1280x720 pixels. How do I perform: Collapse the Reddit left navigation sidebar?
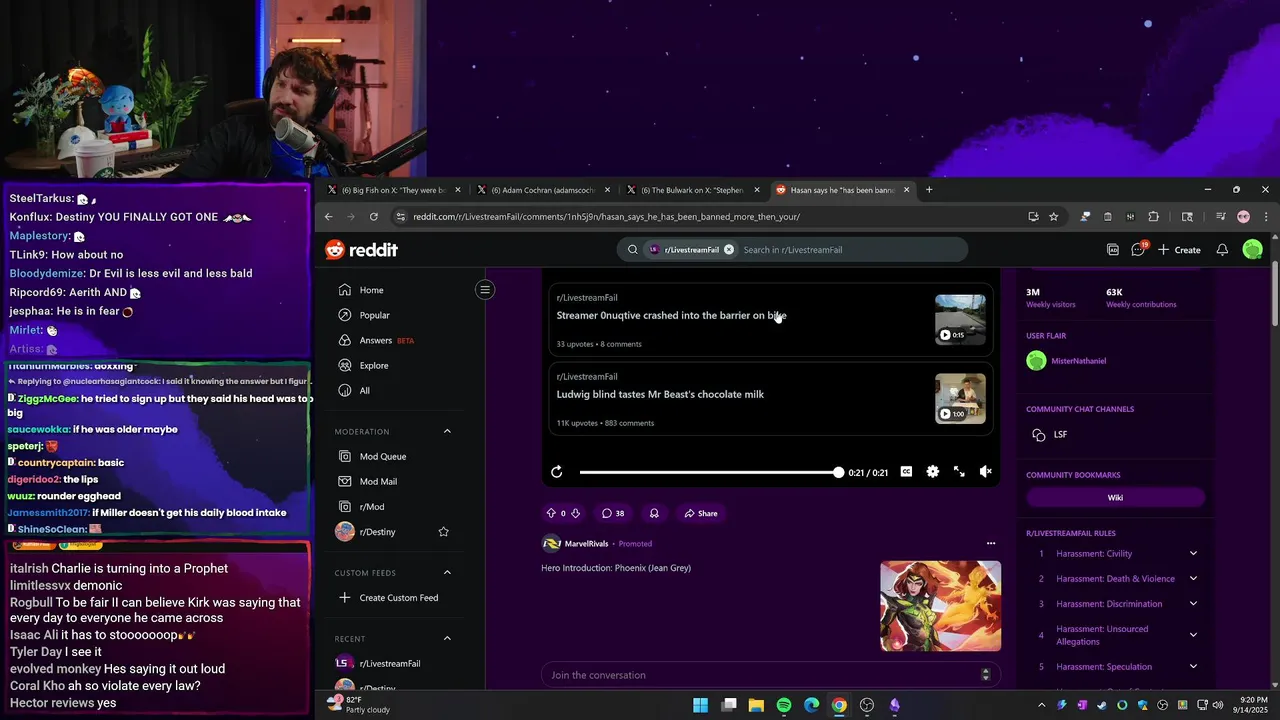click(x=484, y=290)
